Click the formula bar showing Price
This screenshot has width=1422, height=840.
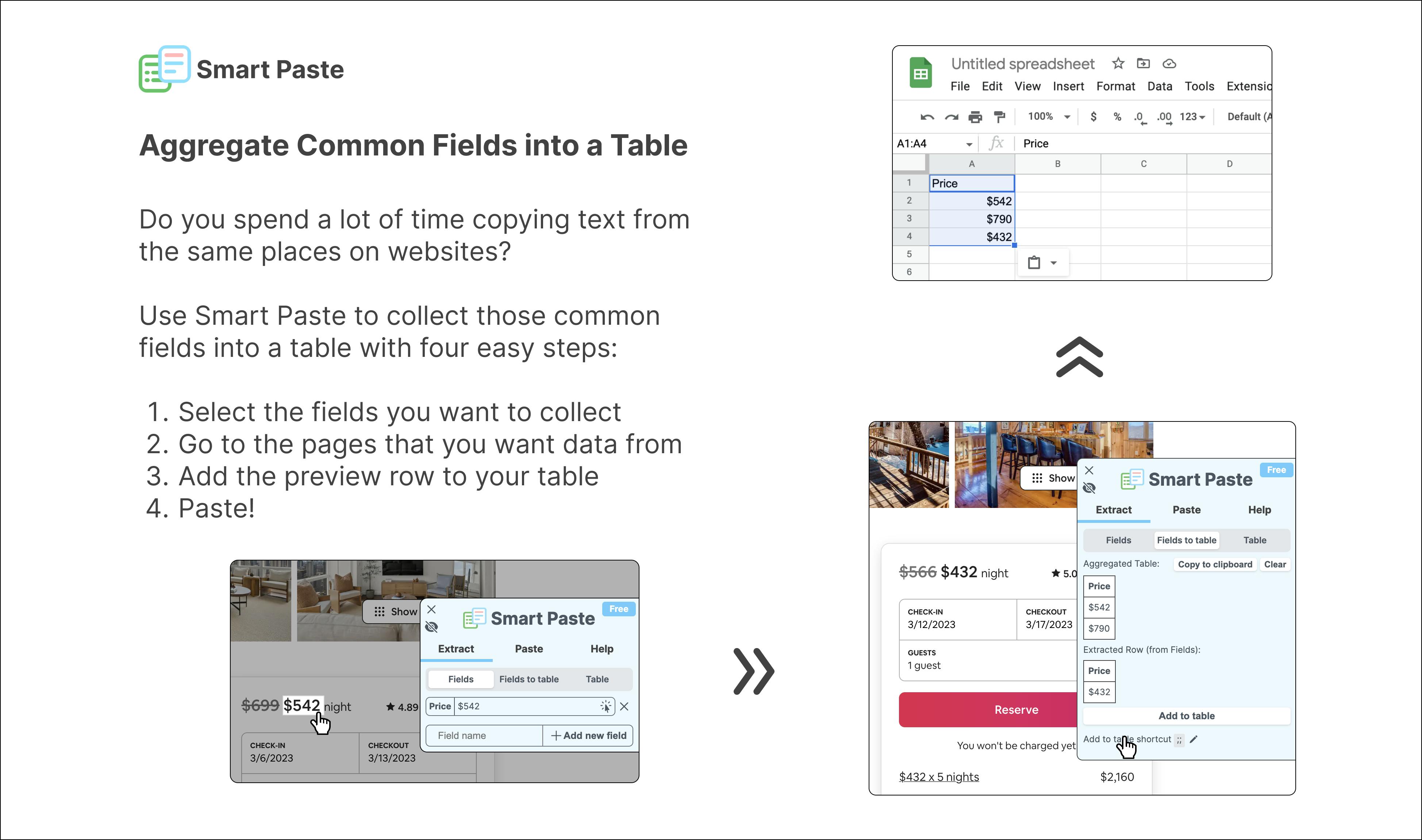click(1144, 144)
